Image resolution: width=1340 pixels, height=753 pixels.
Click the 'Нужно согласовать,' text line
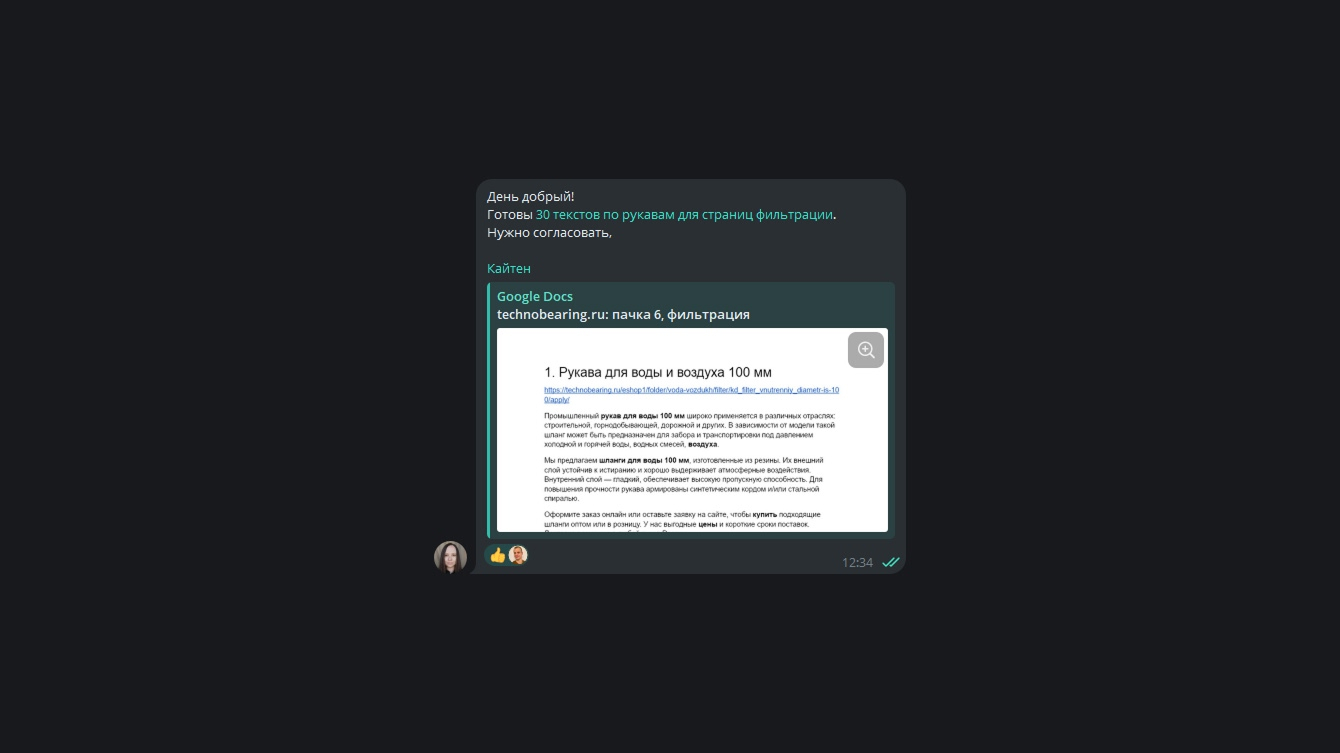(549, 232)
